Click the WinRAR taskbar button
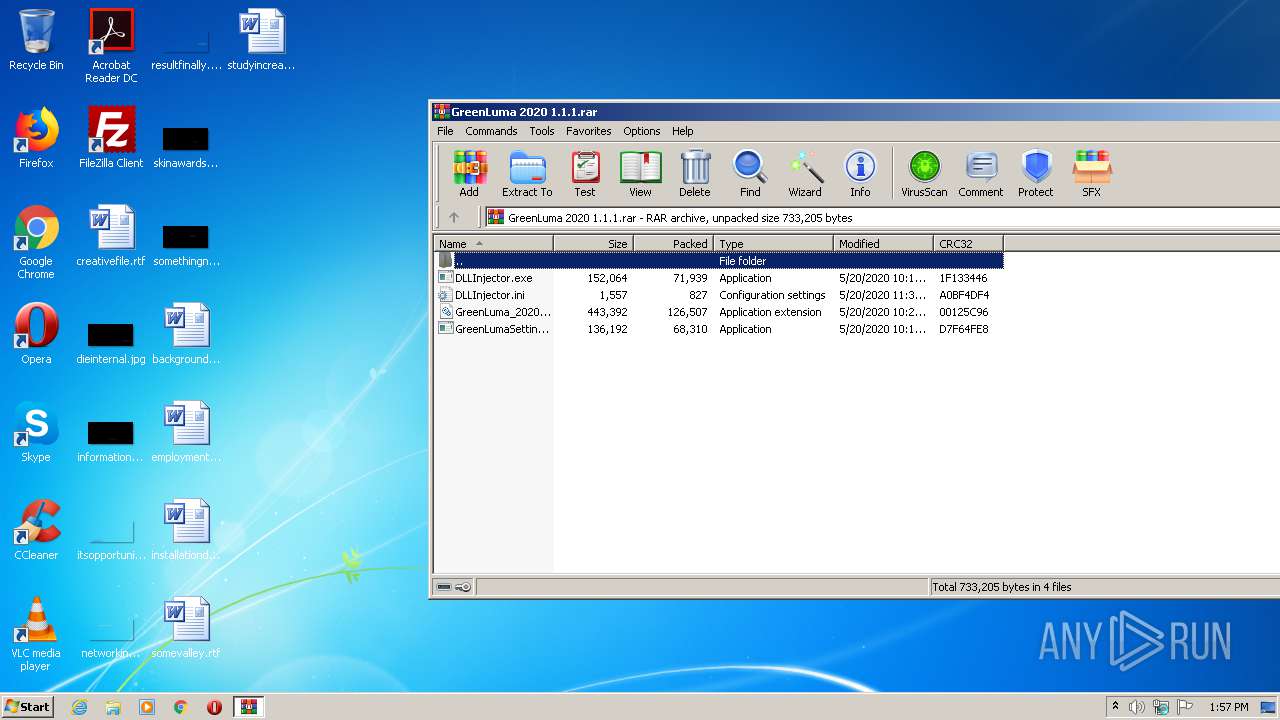The image size is (1280, 720). 248,707
